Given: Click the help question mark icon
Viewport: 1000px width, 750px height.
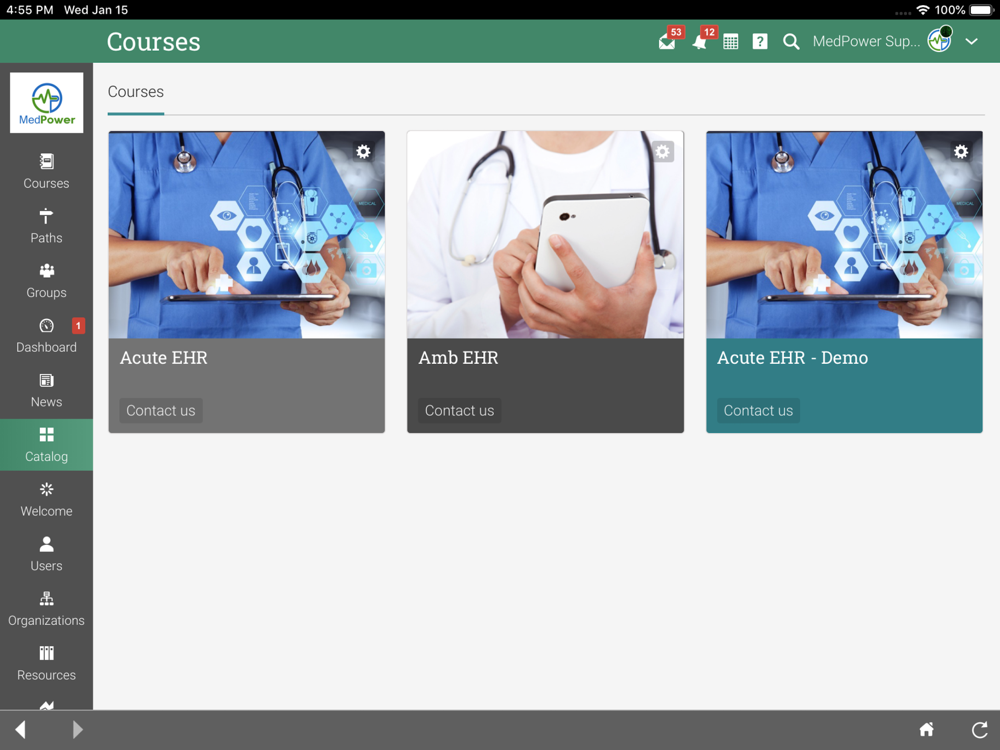Looking at the screenshot, I should point(760,42).
